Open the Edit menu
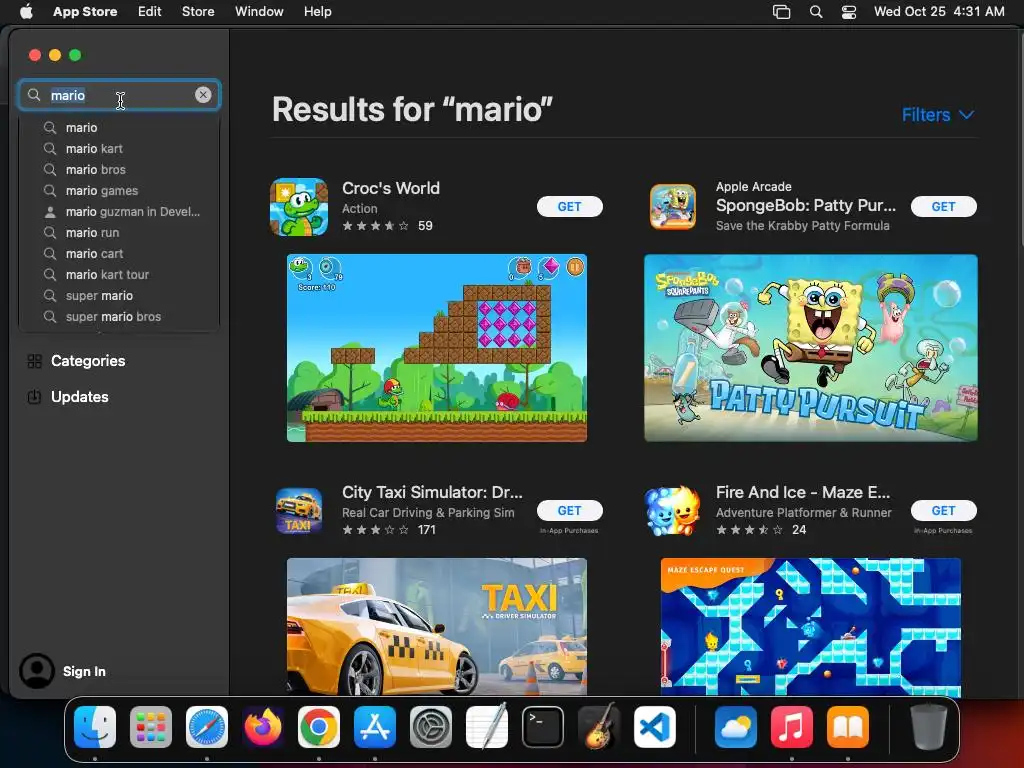1024x768 pixels. (x=150, y=12)
